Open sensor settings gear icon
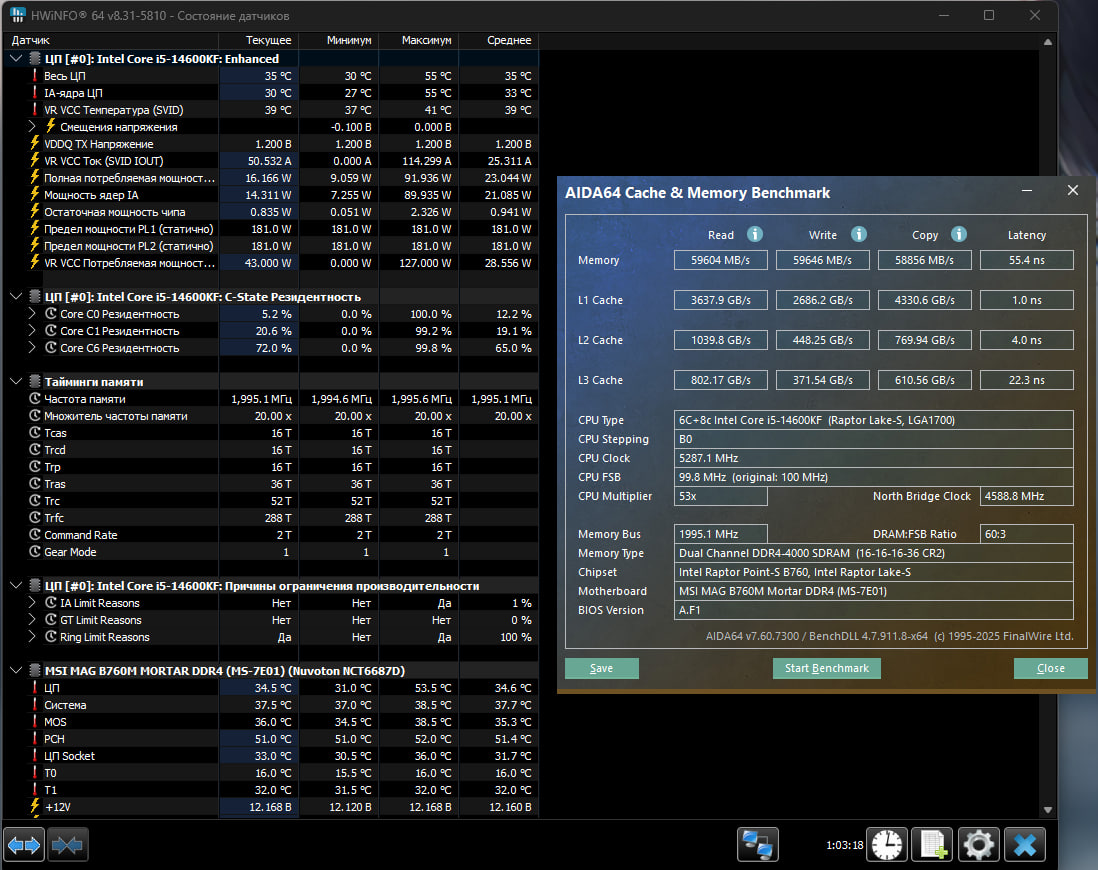 [x=978, y=845]
